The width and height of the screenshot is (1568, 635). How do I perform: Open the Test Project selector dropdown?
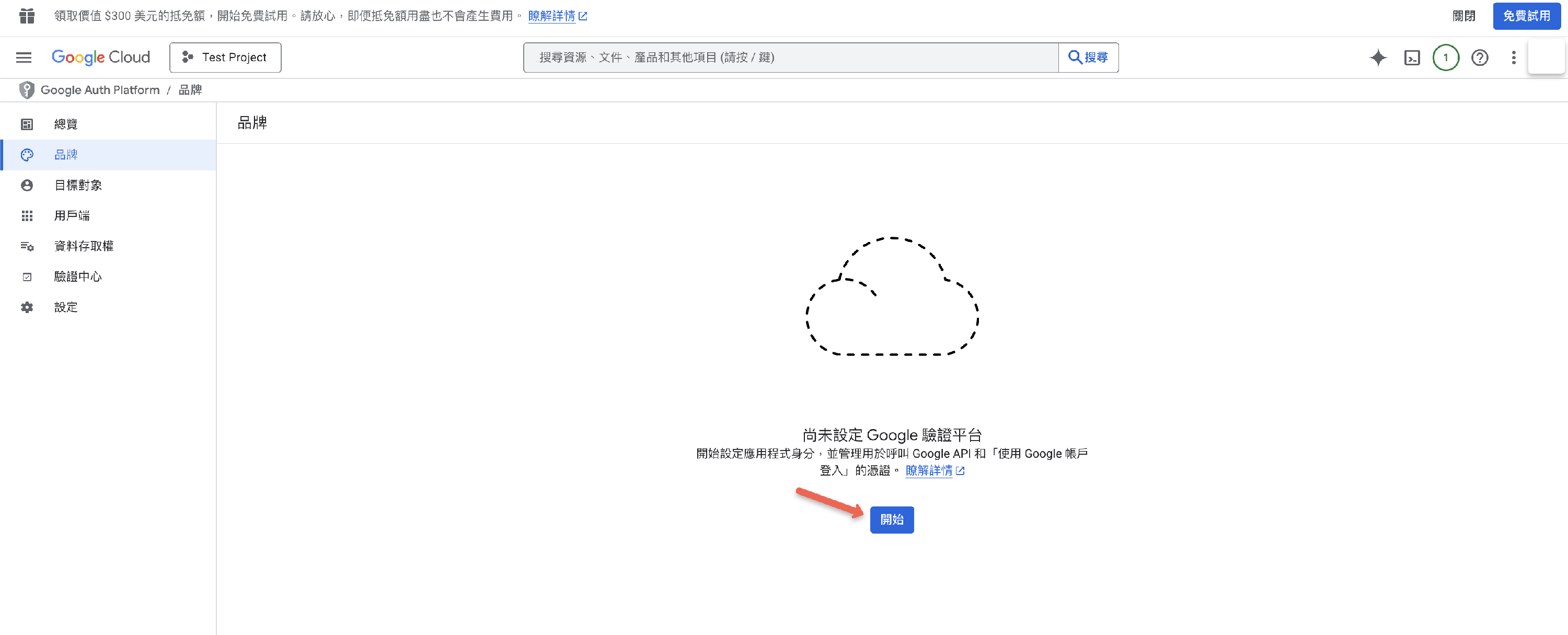pyautogui.click(x=225, y=57)
